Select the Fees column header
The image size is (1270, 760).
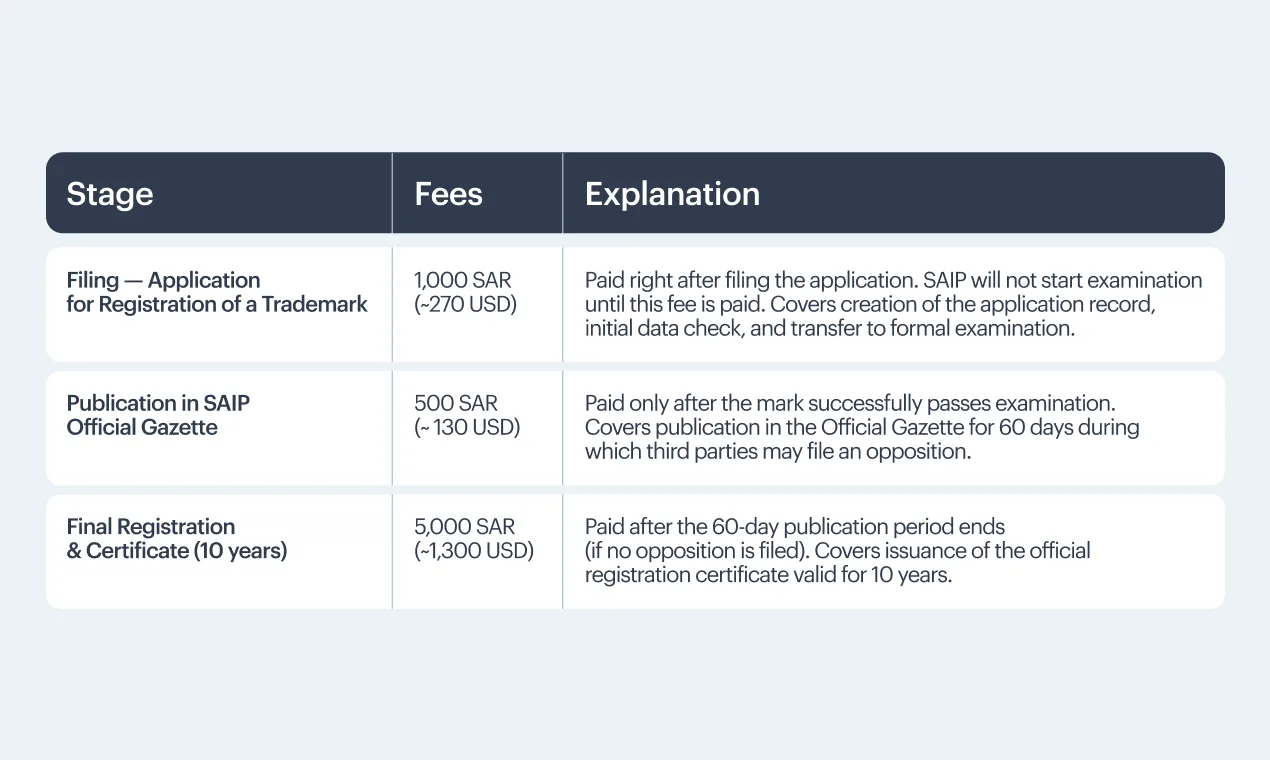448,194
